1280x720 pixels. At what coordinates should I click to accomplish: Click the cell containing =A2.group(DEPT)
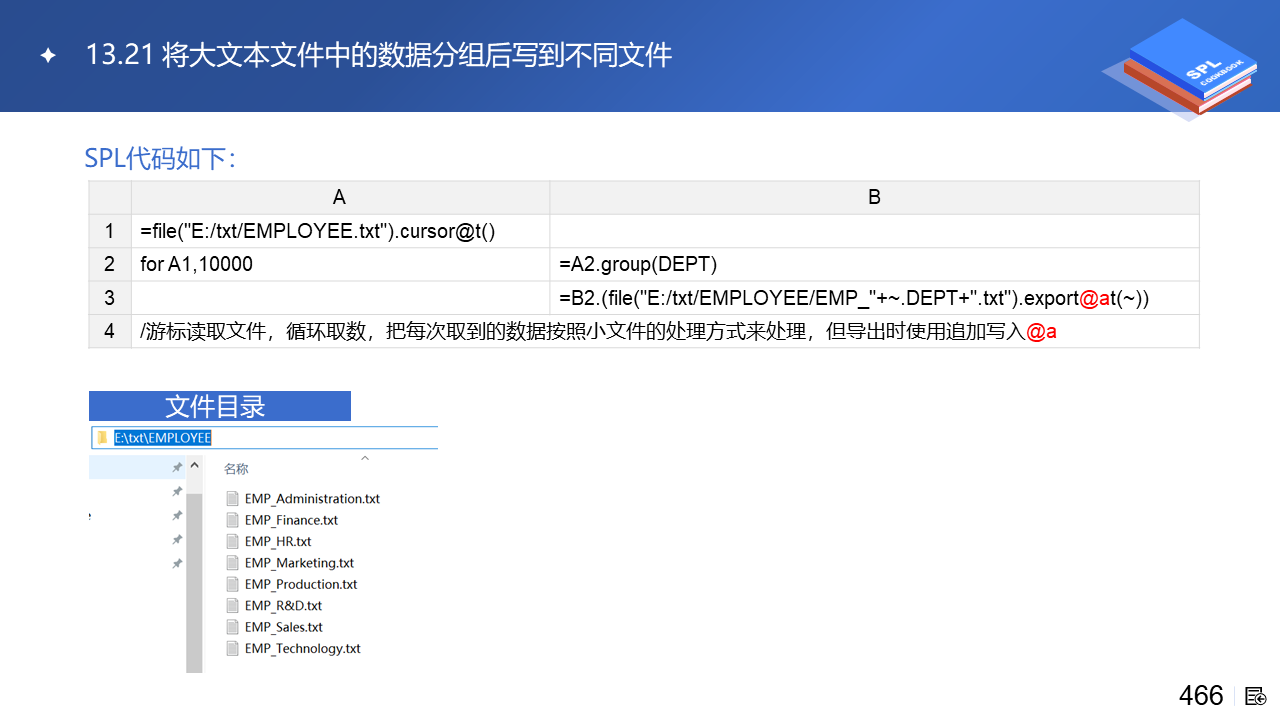coord(874,265)
